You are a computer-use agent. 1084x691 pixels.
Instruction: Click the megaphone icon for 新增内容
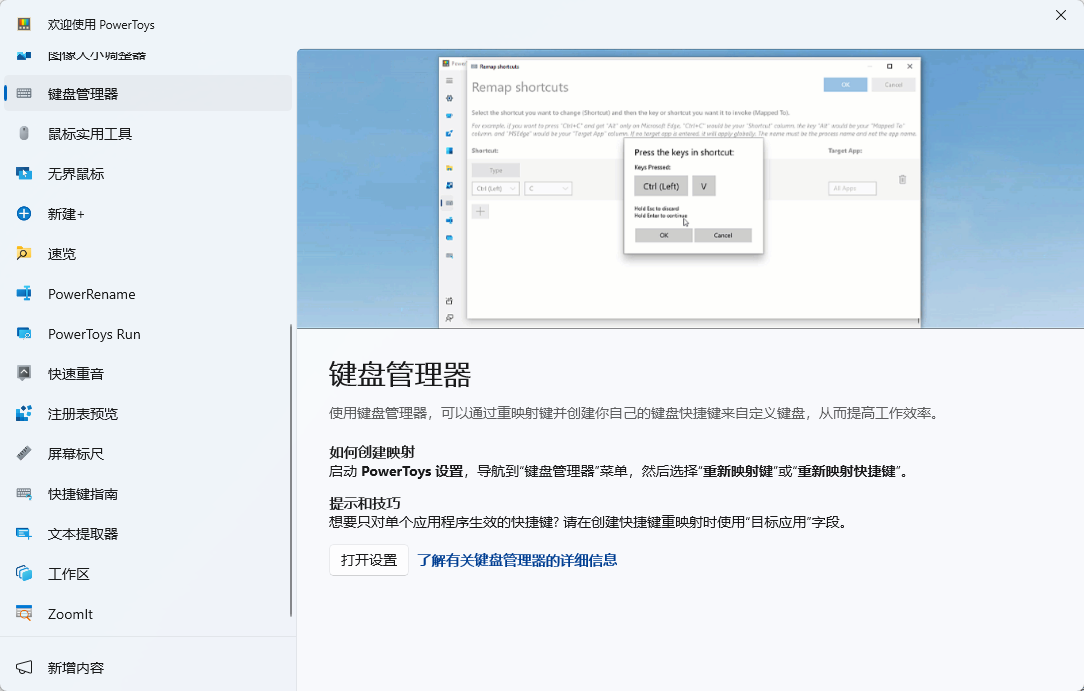[x=24, y=668]
